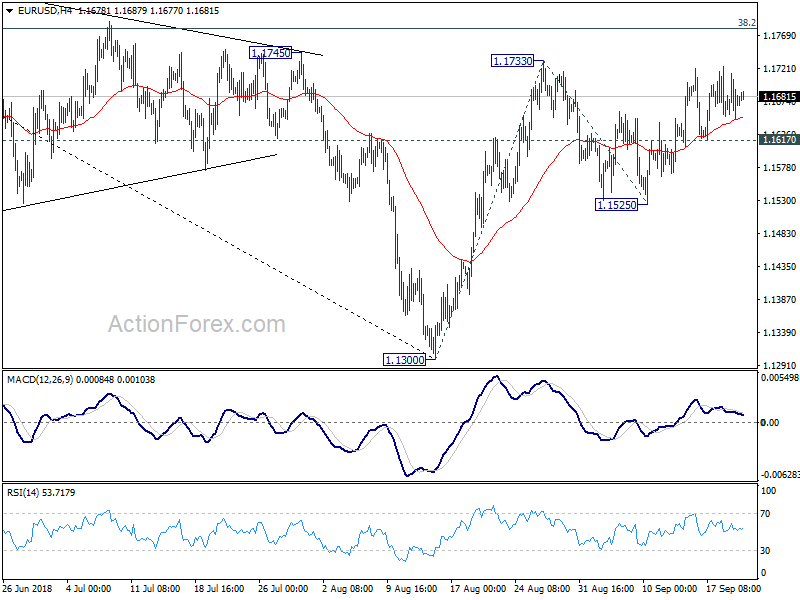Click the 1.17210 price axis value
This screenshot has width=800, height=600.
coord(779,68)
